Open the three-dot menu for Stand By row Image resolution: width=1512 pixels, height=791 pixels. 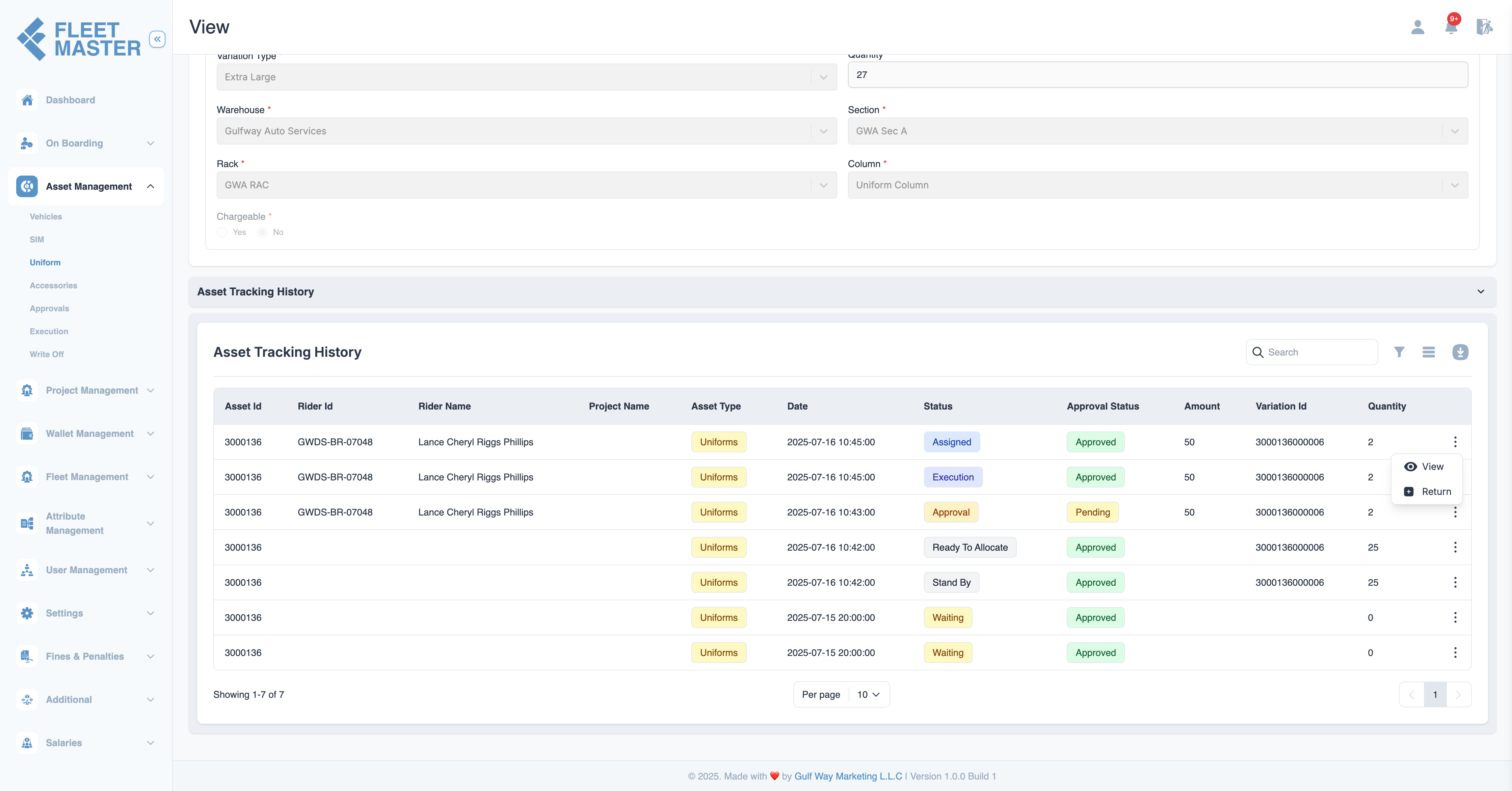click(1455, 582)
